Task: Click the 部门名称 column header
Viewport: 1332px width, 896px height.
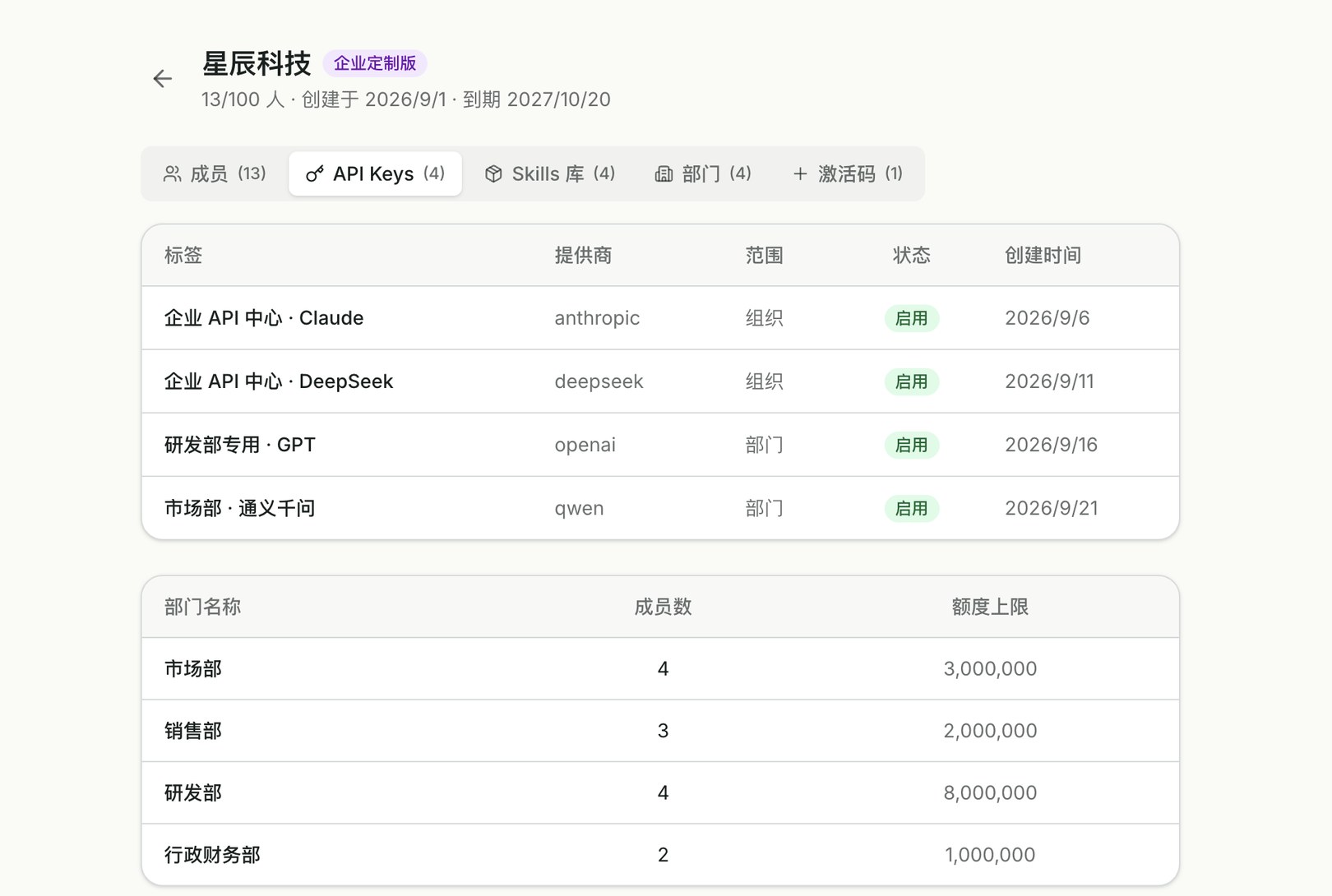Action: coord(202,607)
